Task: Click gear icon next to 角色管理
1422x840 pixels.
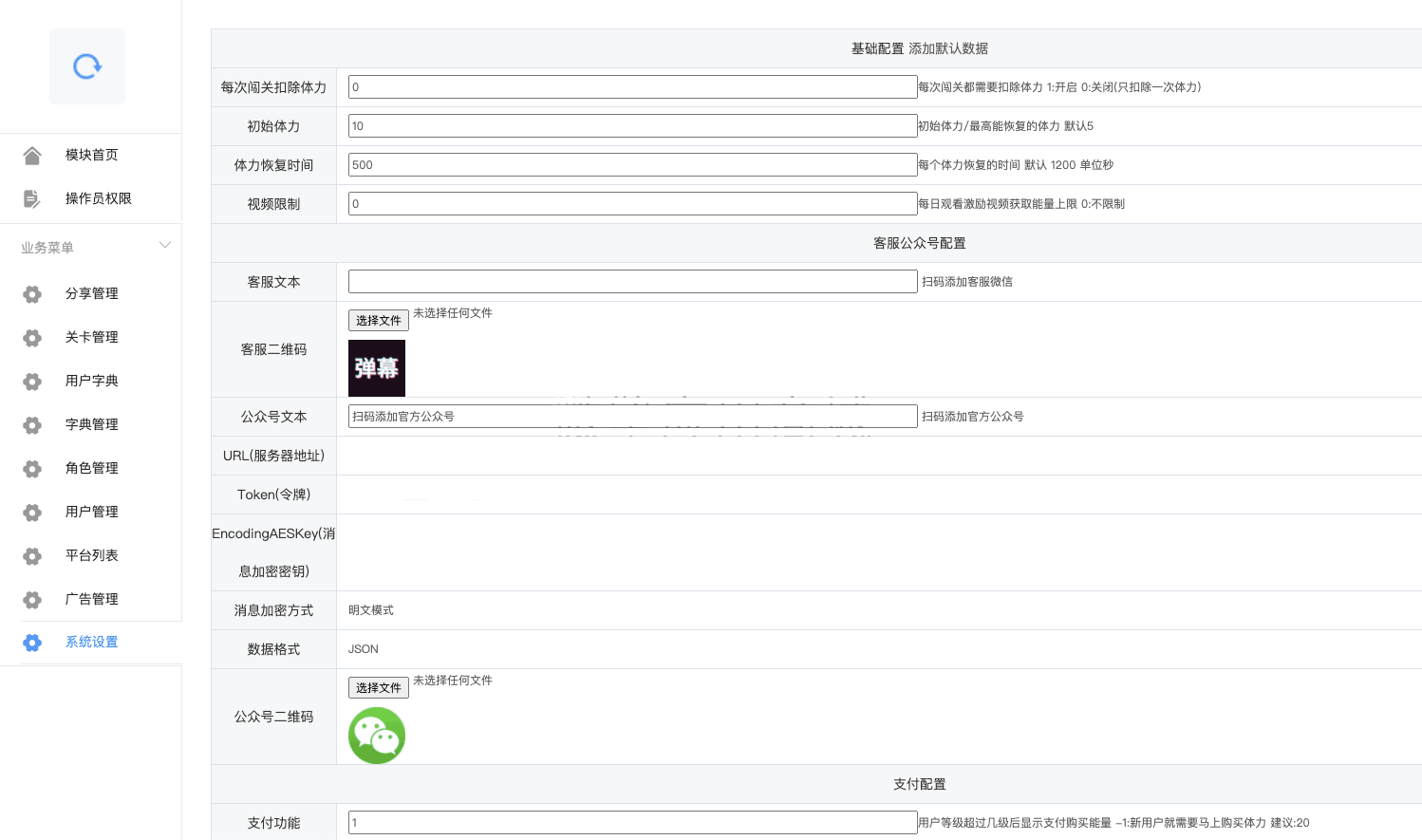Action: tap(32, 469)
